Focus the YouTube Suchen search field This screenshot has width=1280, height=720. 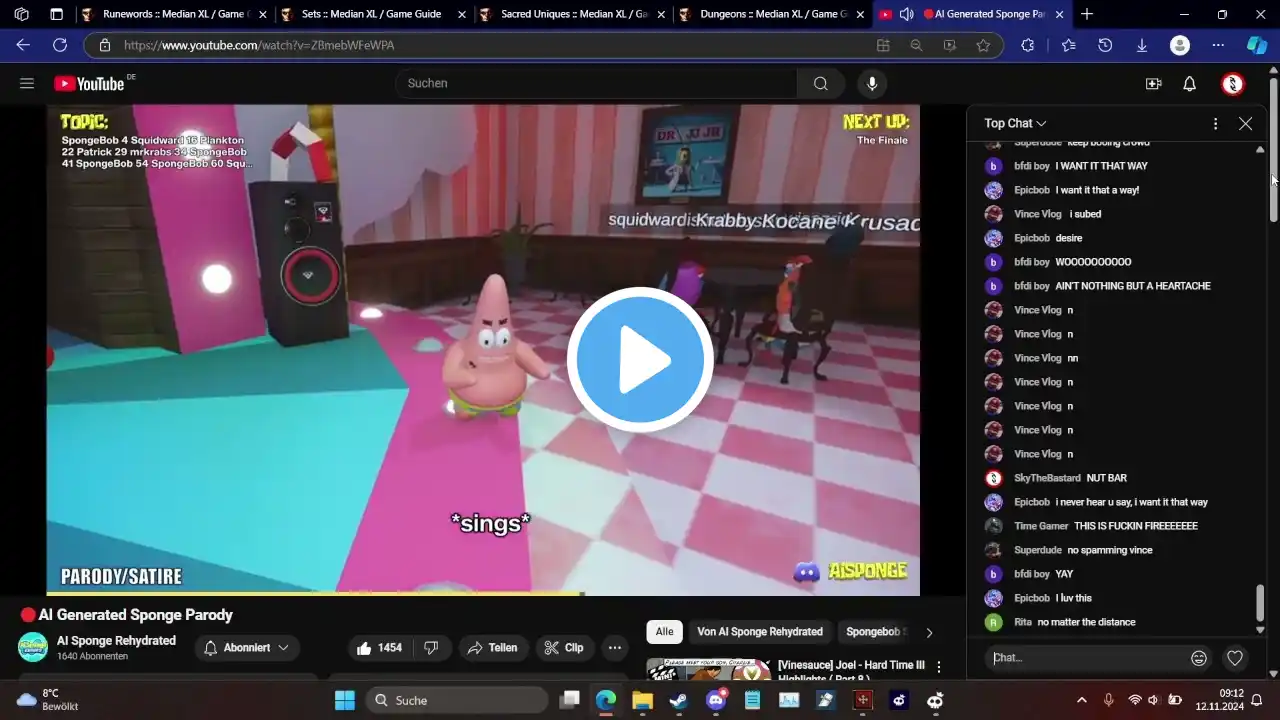(597, 84)
